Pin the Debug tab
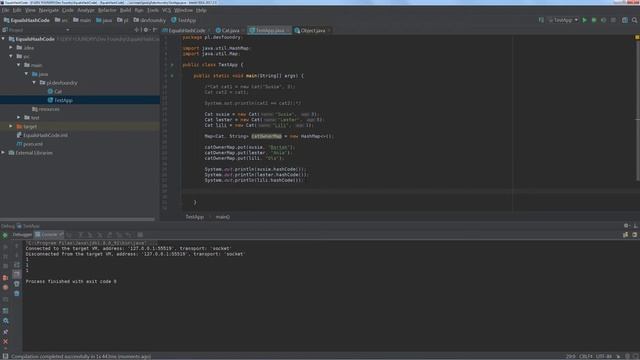 pyautogui.click(x=5, y=331)
